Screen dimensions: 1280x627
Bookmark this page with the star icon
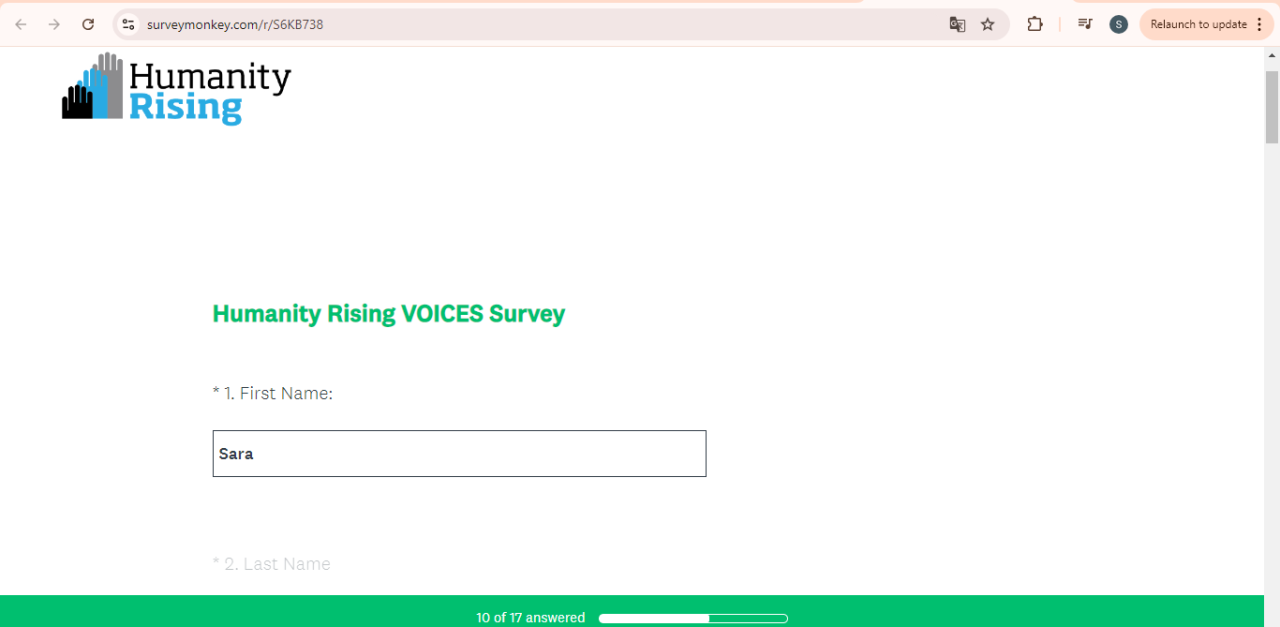point(988,24)
